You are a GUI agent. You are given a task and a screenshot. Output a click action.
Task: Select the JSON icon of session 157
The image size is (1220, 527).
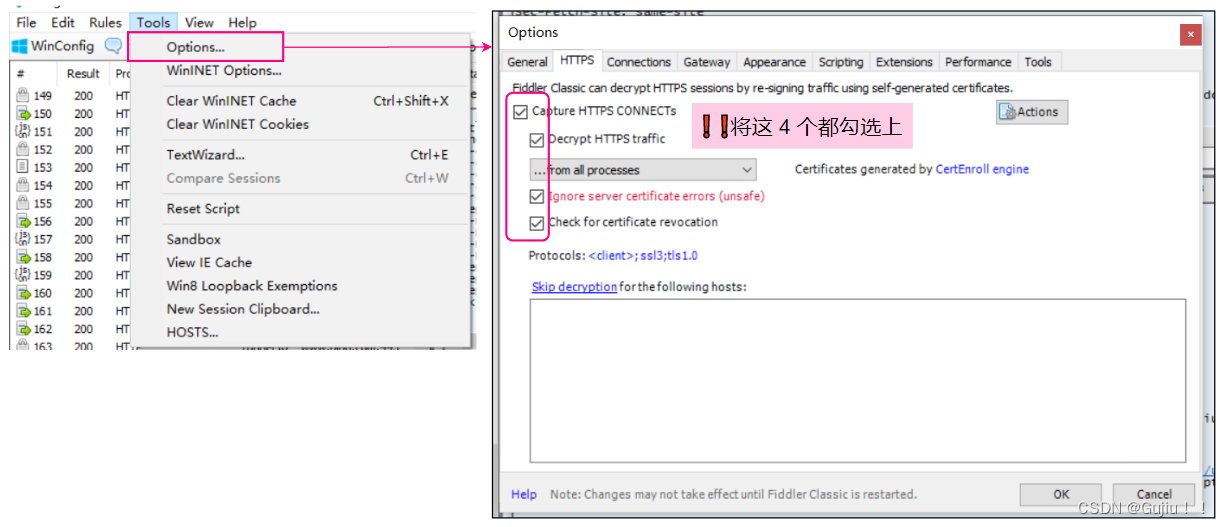pos(22,240)
